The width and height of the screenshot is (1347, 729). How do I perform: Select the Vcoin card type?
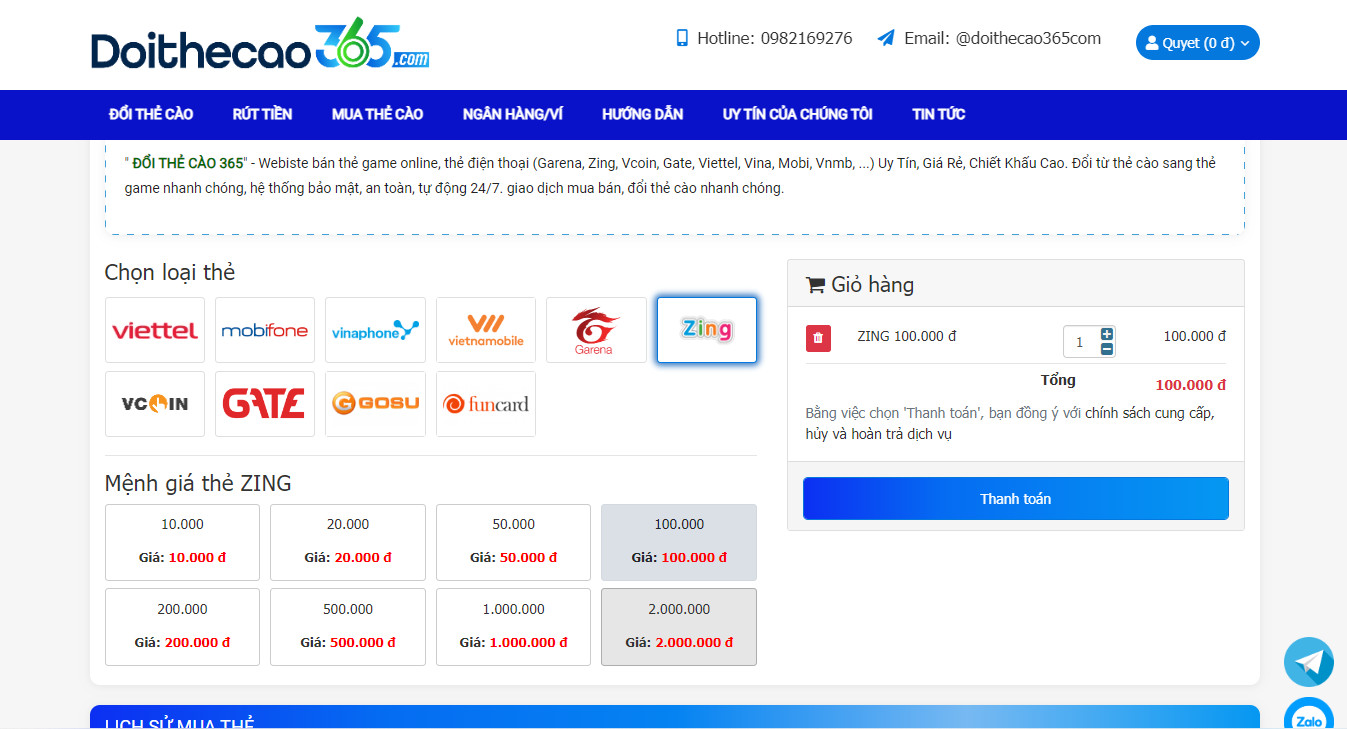tap(155, 404)
